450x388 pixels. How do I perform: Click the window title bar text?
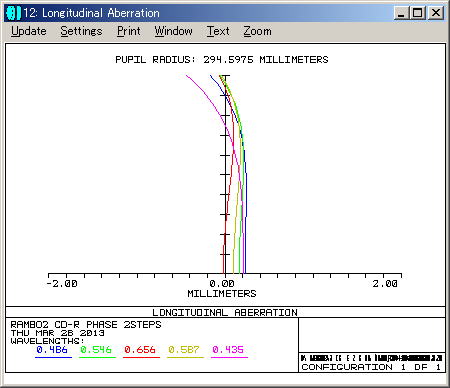[92, 13]
